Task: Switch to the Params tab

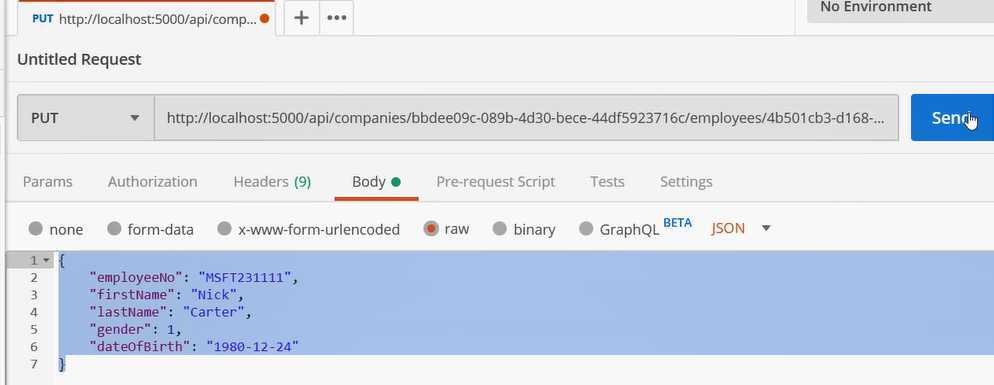Action: [x=48, y=181]
